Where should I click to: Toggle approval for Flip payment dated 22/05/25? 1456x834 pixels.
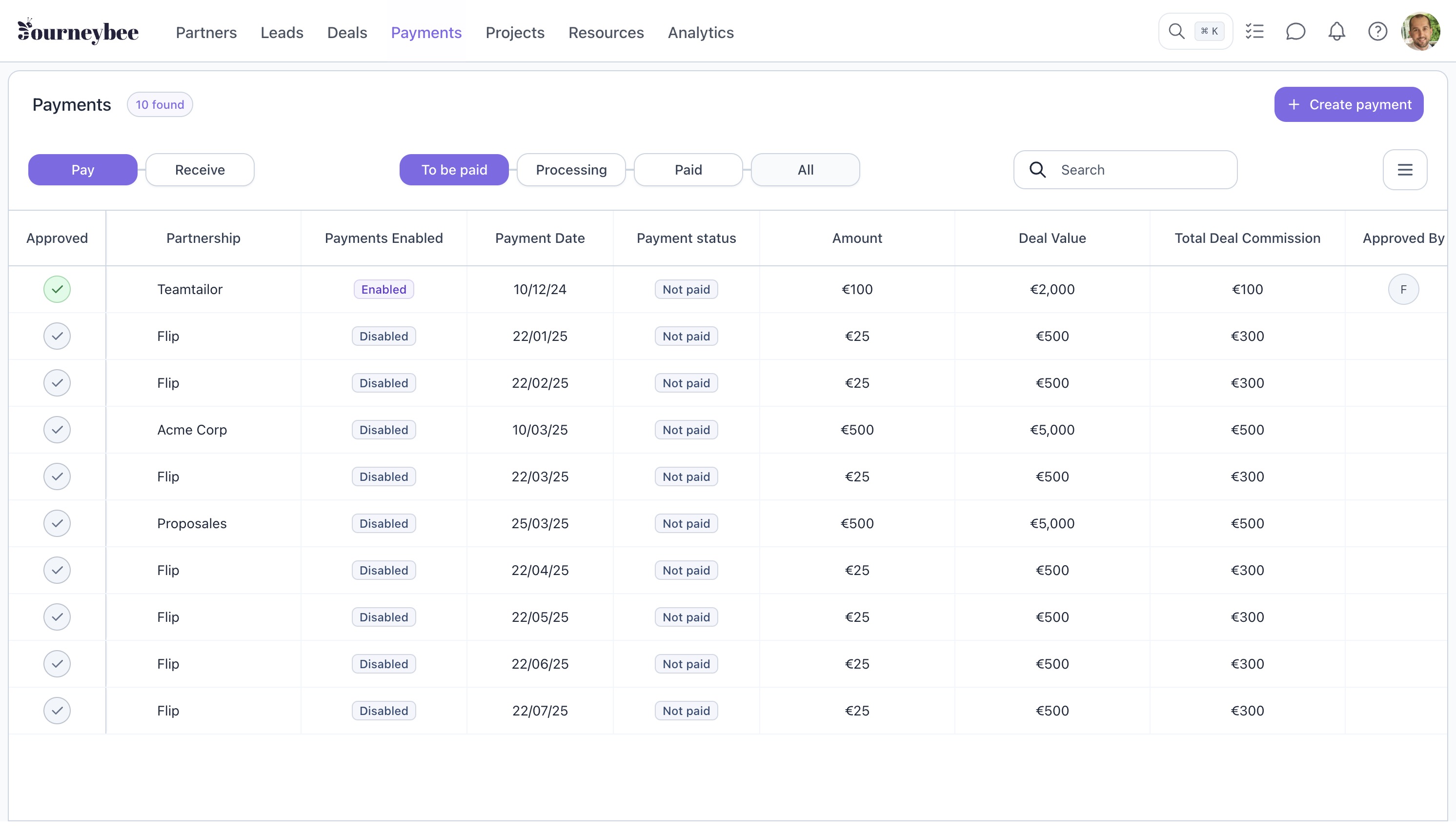tap(57, 617)
